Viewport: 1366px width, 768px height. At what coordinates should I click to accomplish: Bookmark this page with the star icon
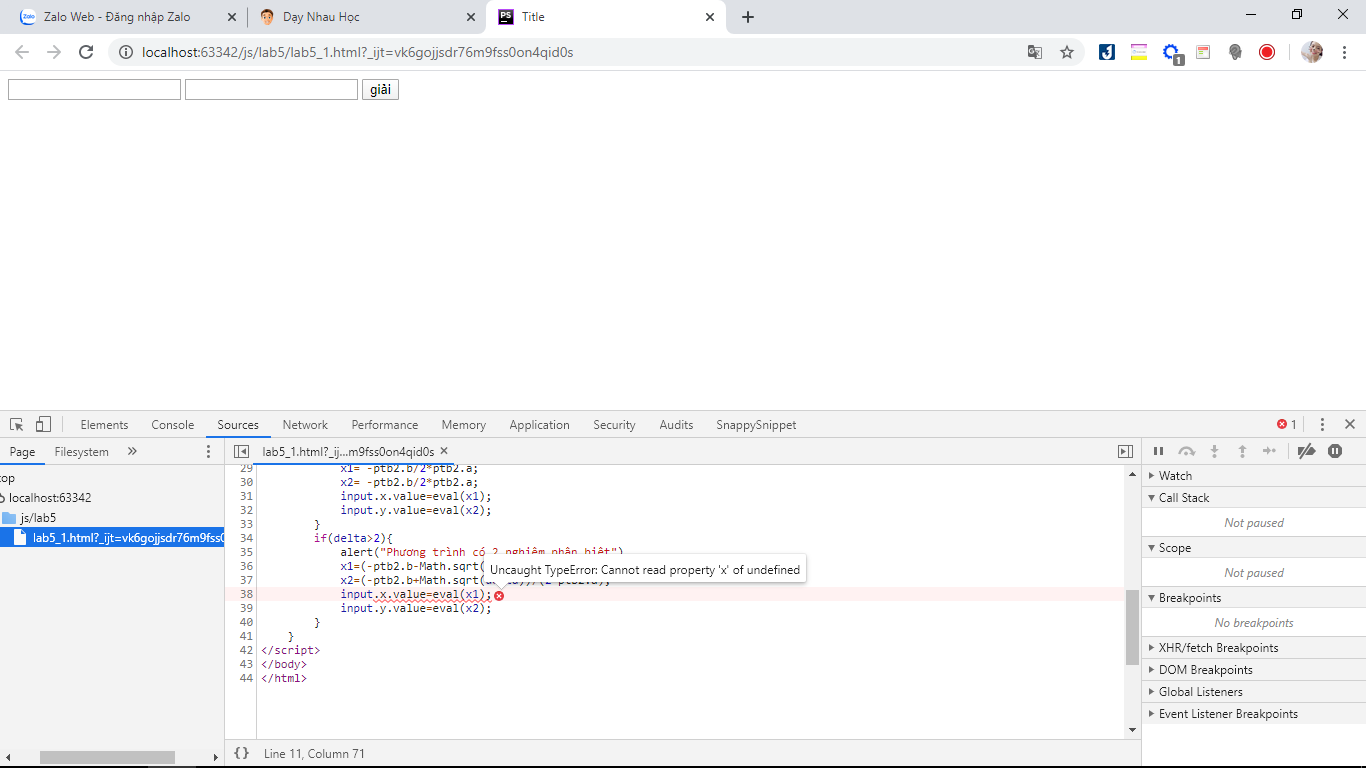point(1067,52)
